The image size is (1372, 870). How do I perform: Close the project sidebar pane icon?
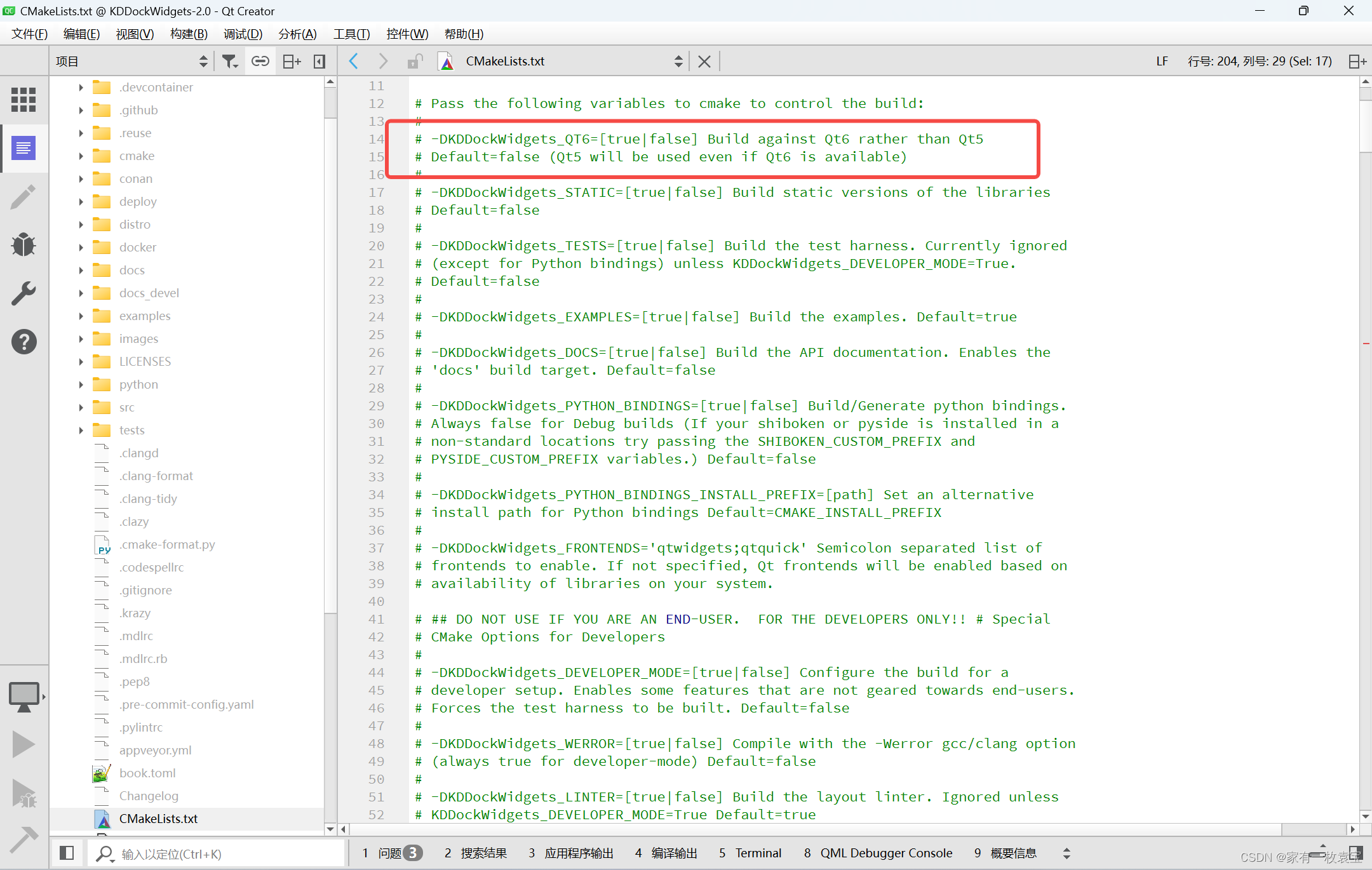[319, 61]
